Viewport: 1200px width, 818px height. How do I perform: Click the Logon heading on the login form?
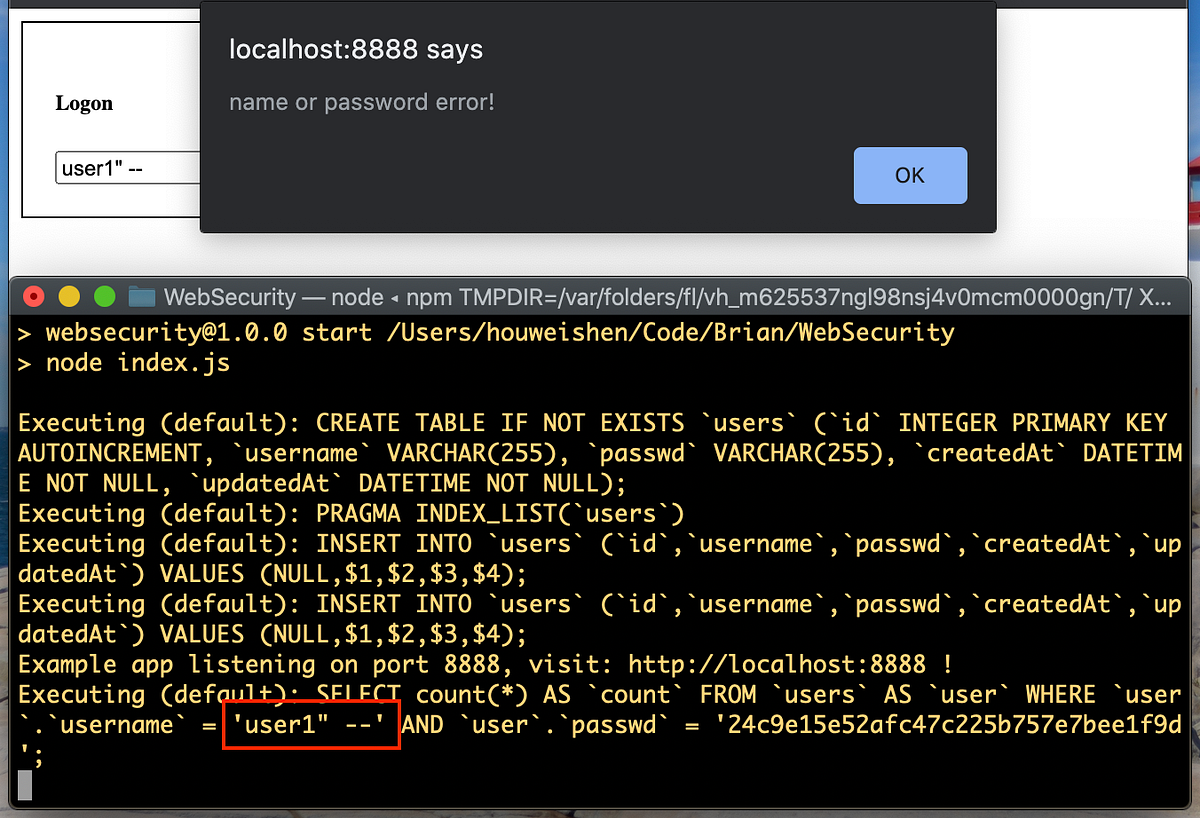tap(84, 103)
